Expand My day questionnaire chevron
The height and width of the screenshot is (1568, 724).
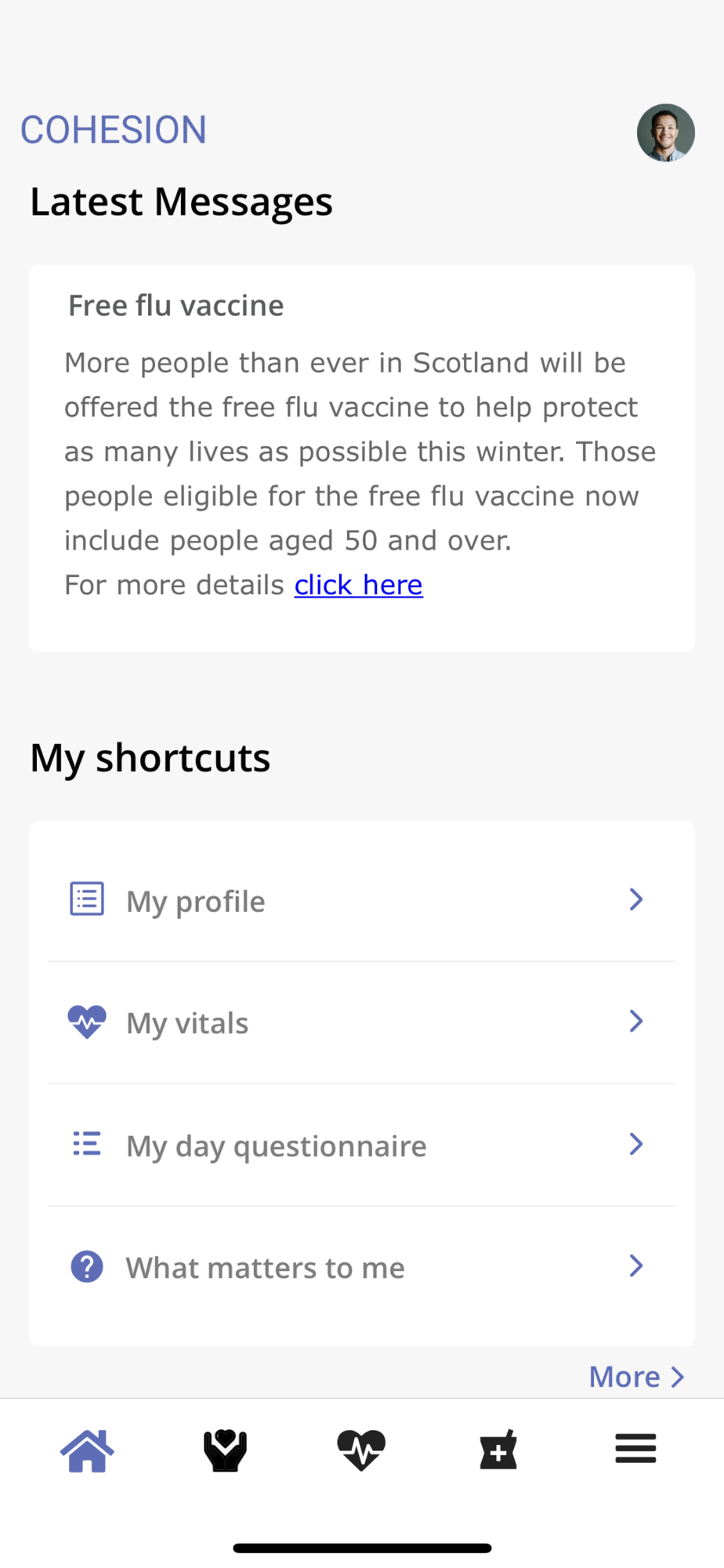tap(636, 1144)
